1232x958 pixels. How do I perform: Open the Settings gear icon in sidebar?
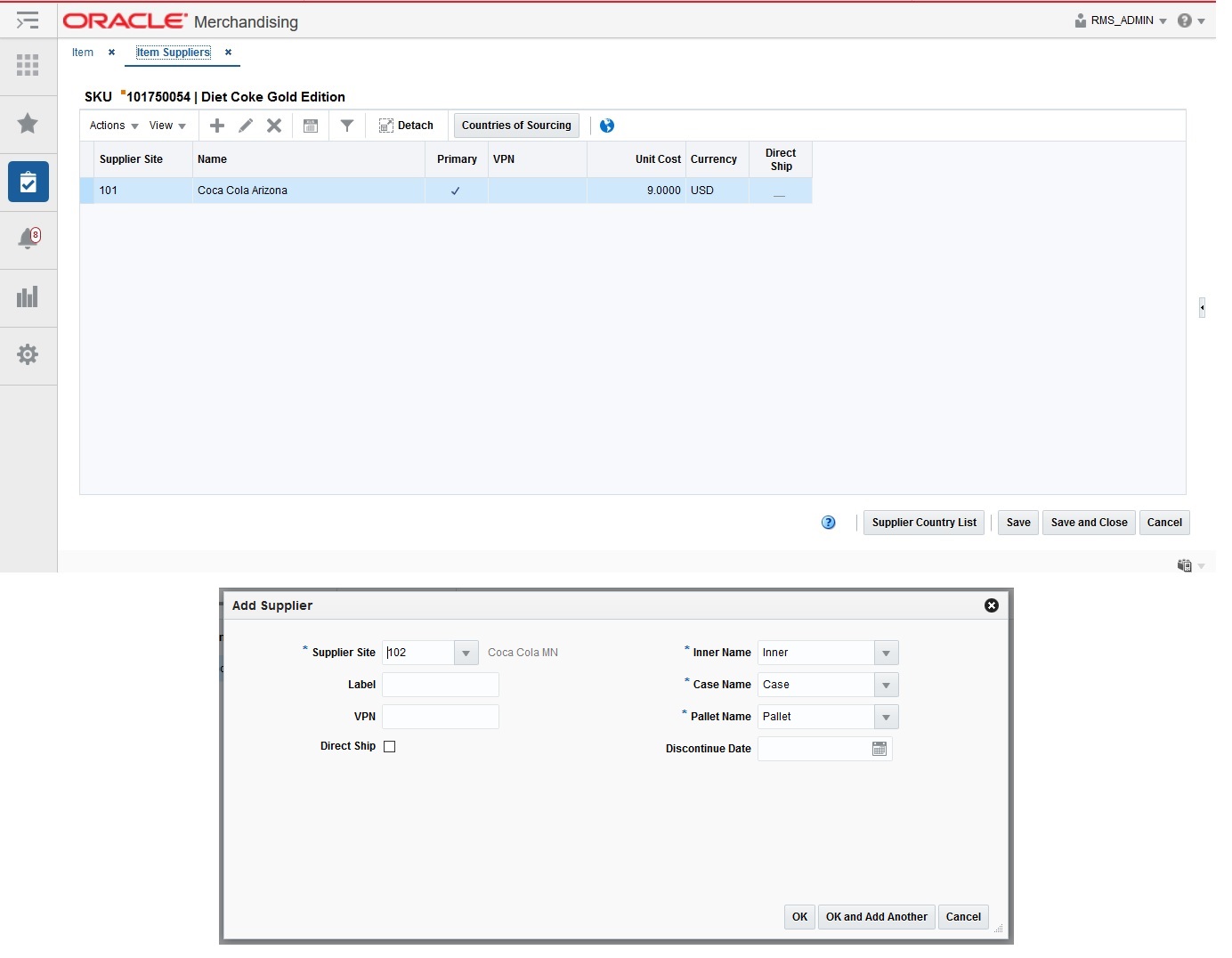point(28,354)
